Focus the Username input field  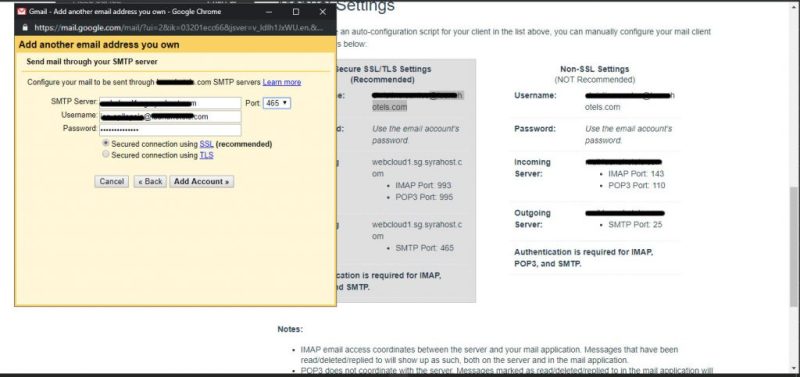coord(170,116)
